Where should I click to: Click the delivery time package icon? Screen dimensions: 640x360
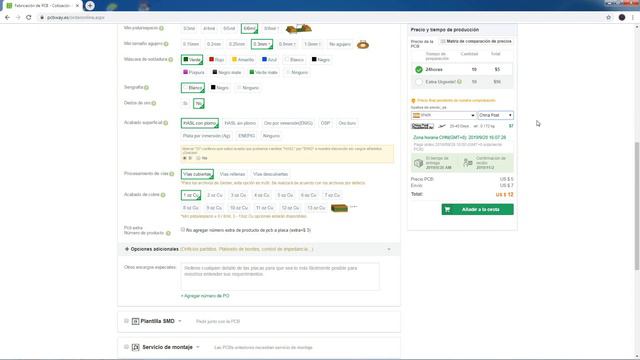point(418,163)
